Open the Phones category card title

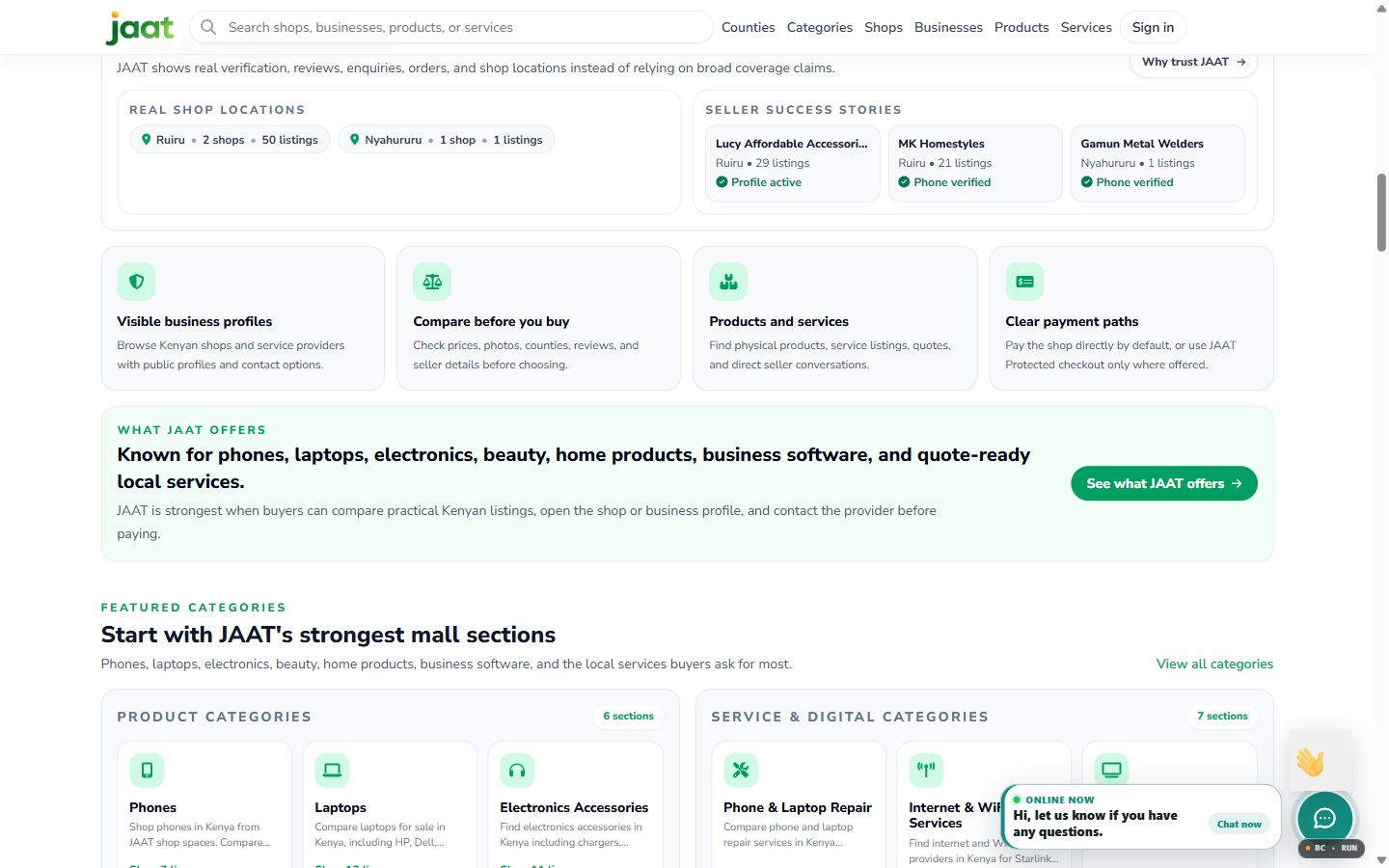pyautogui.click(x=153, y=807)
